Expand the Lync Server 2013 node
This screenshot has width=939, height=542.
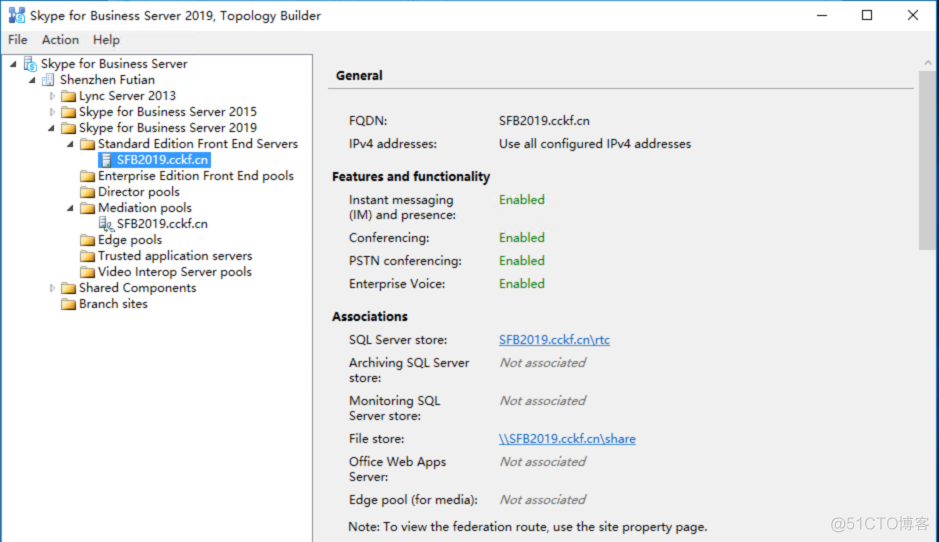[x=52, y=96]
